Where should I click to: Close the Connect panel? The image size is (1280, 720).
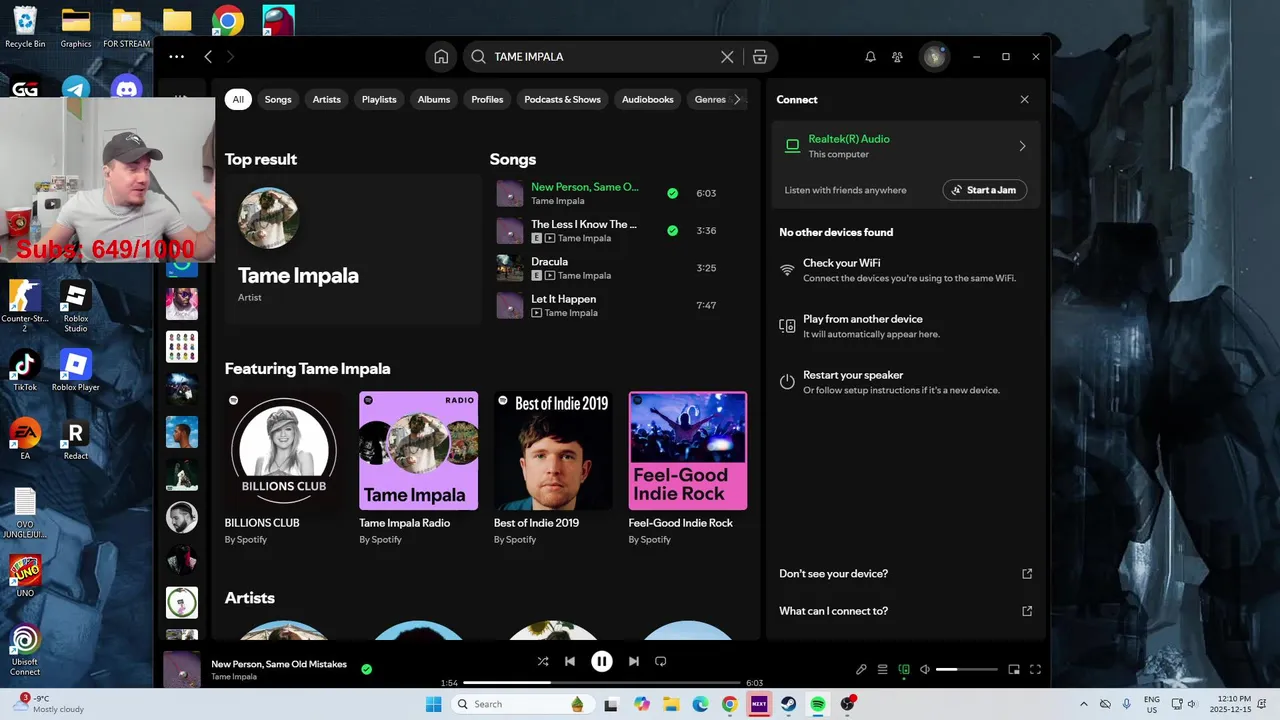tap(1024, 99)
